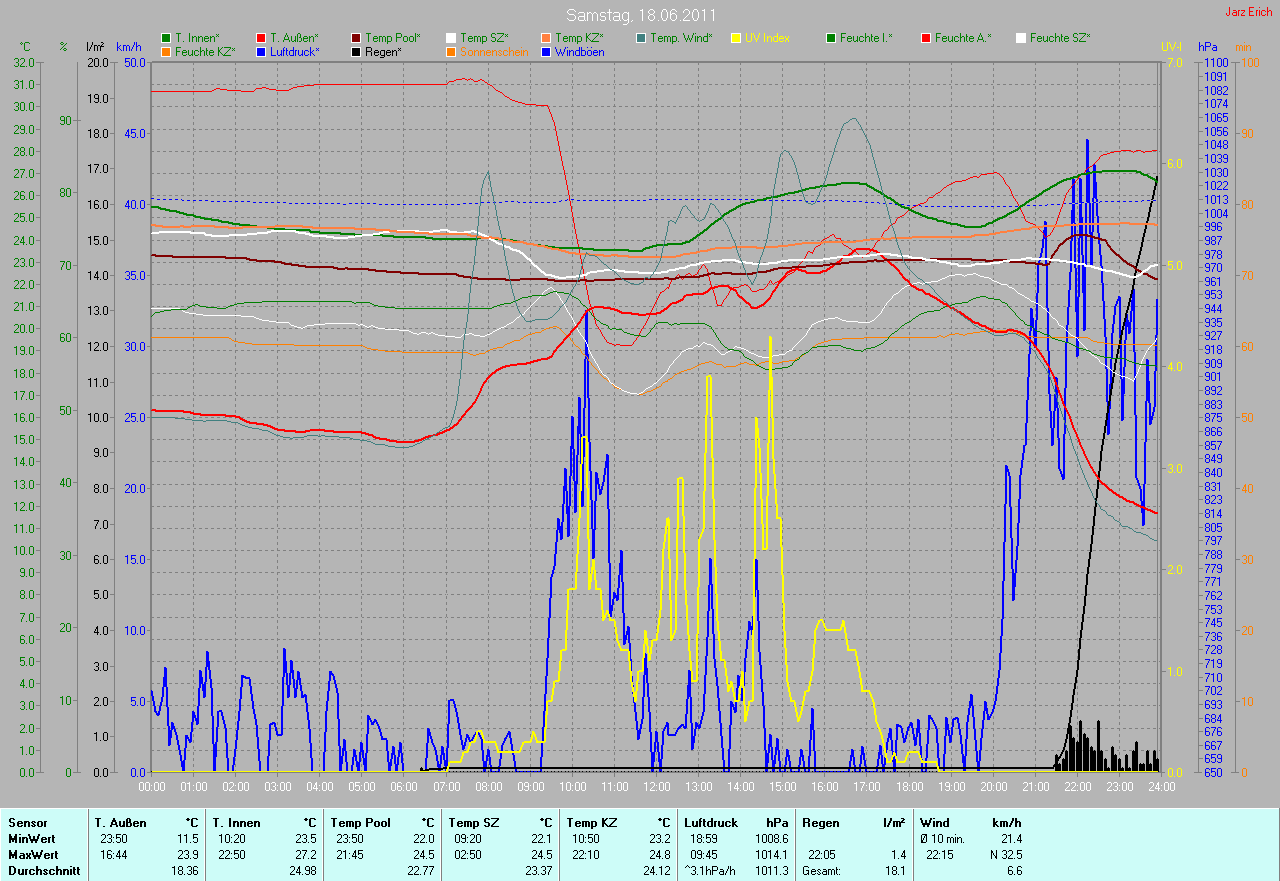1280x881 pixels.
Task: Click the 'T. Außen' table column header
Action: tap(121, 823)
